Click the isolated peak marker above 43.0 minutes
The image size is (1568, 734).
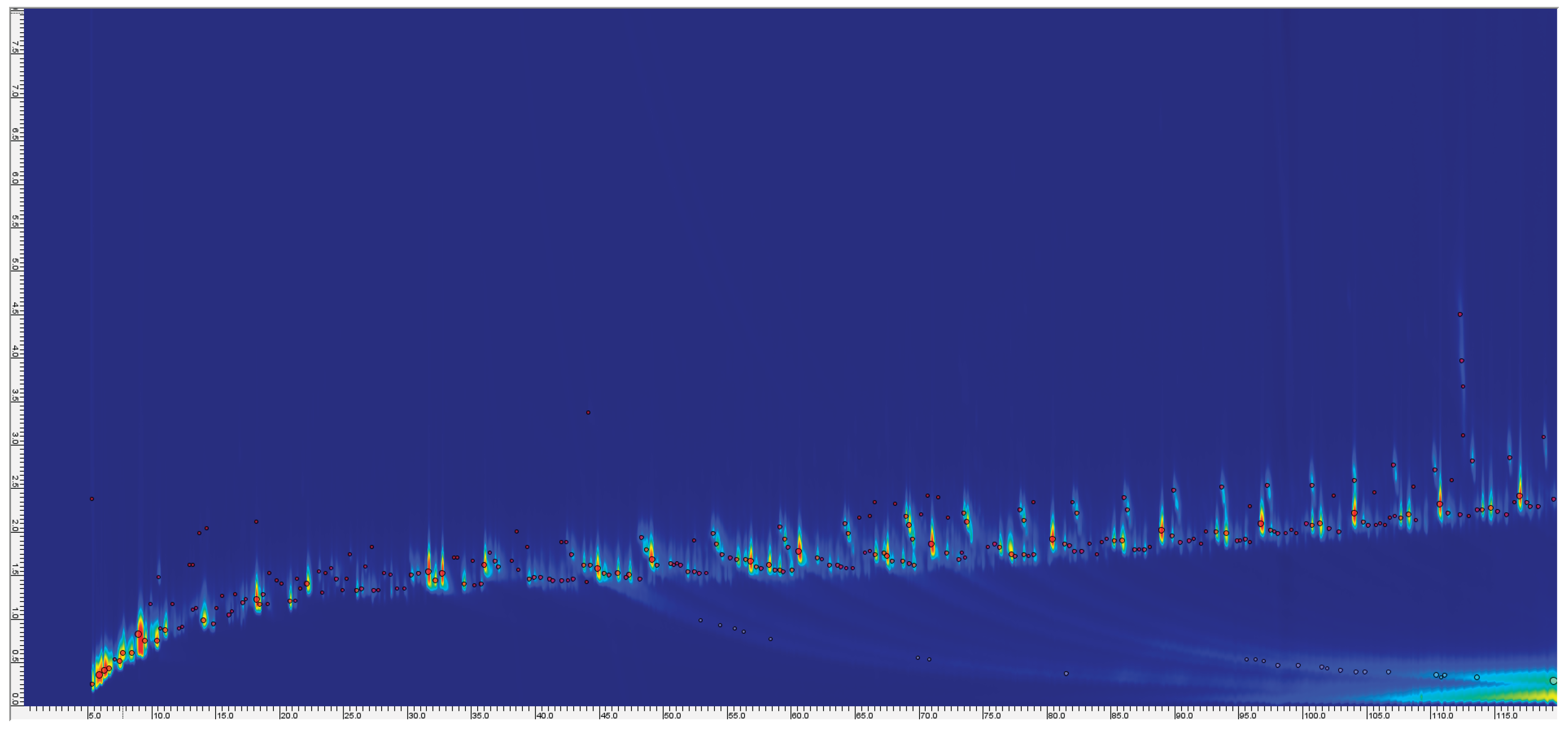click(588, 413)
